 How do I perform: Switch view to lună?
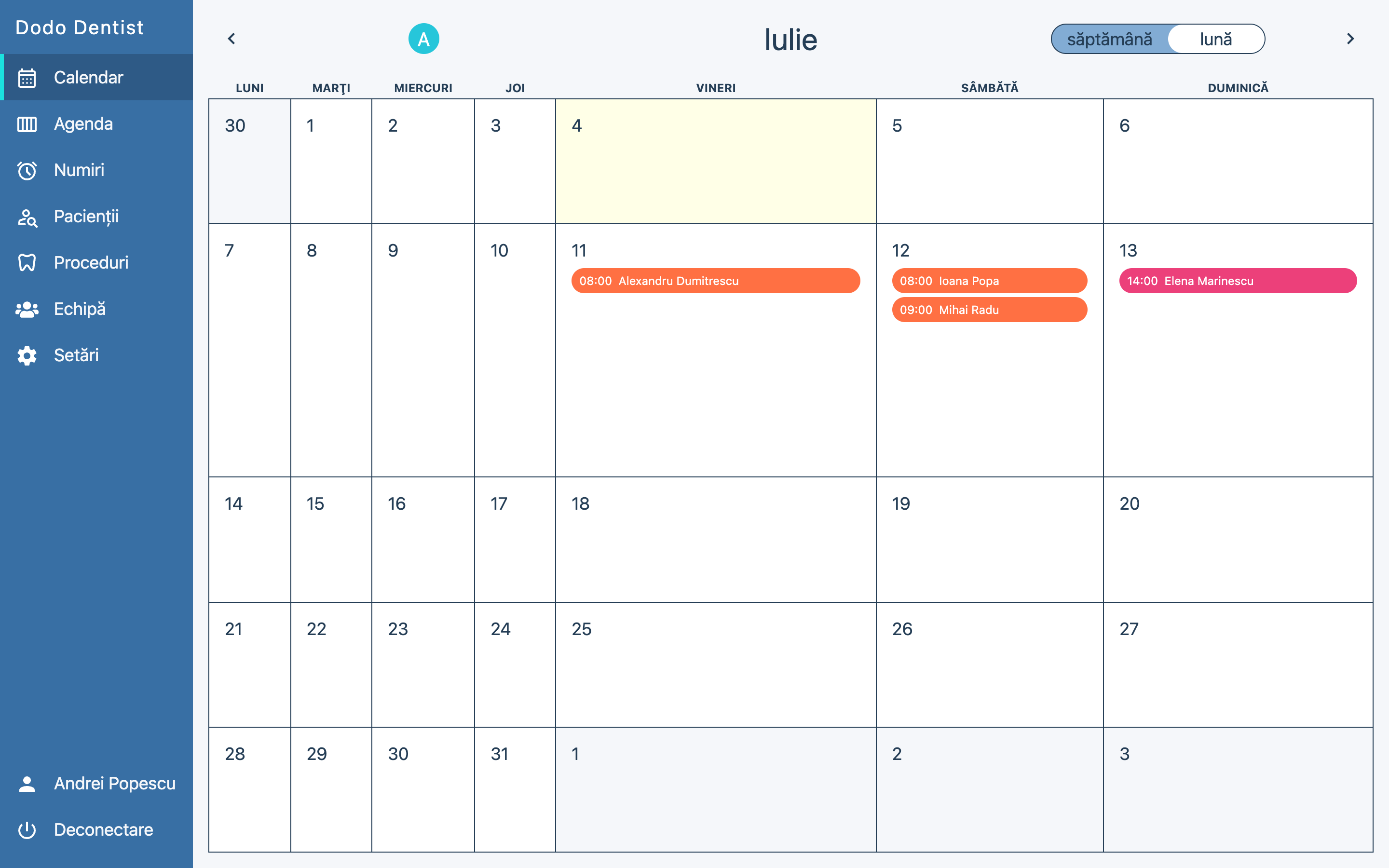[1216, 39]
